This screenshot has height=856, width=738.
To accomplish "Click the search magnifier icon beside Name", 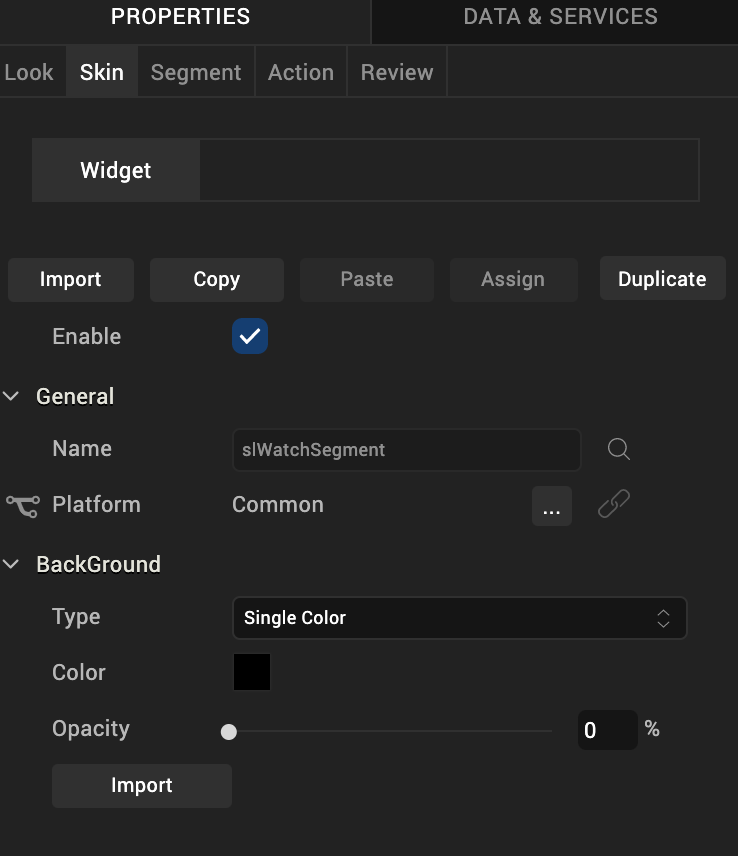I will (619, 450).
